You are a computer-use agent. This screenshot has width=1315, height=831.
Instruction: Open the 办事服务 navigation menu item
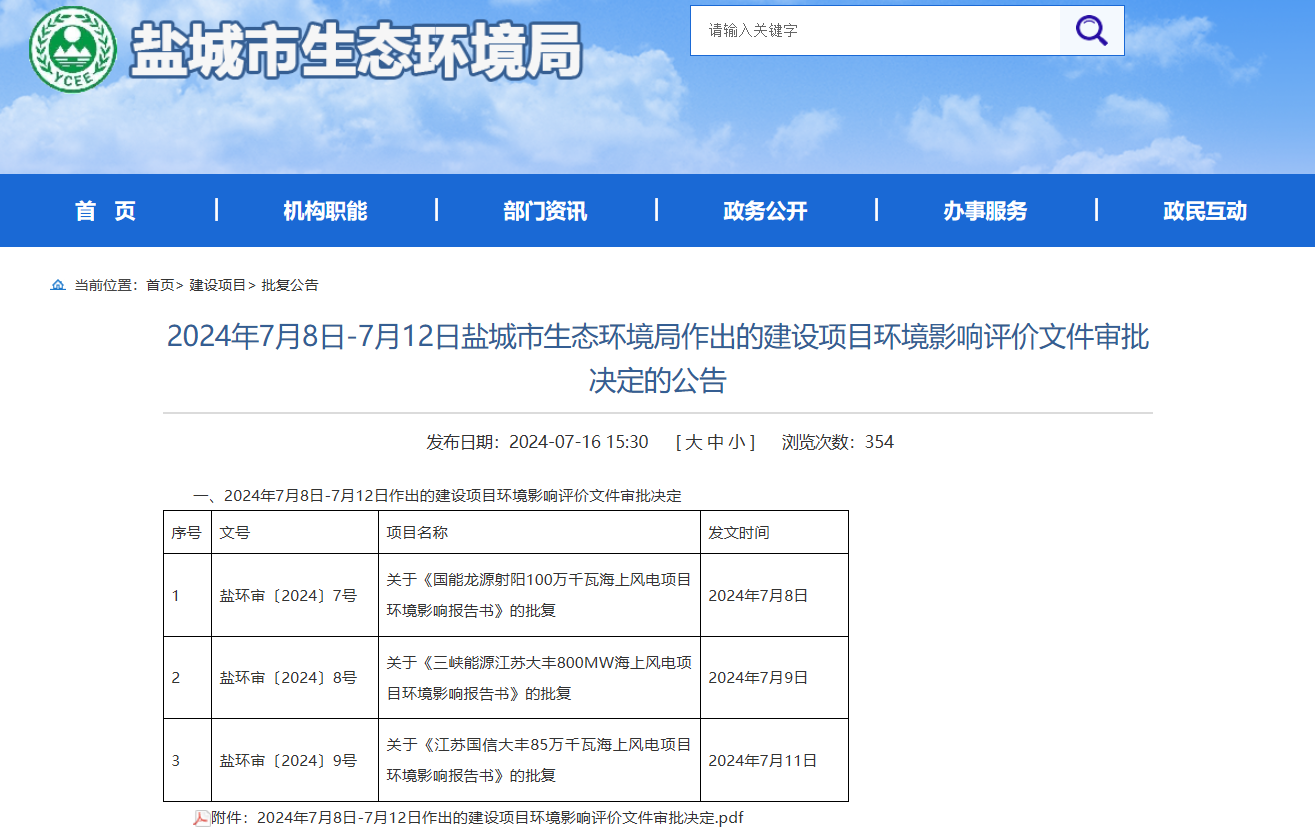point(984,211)
